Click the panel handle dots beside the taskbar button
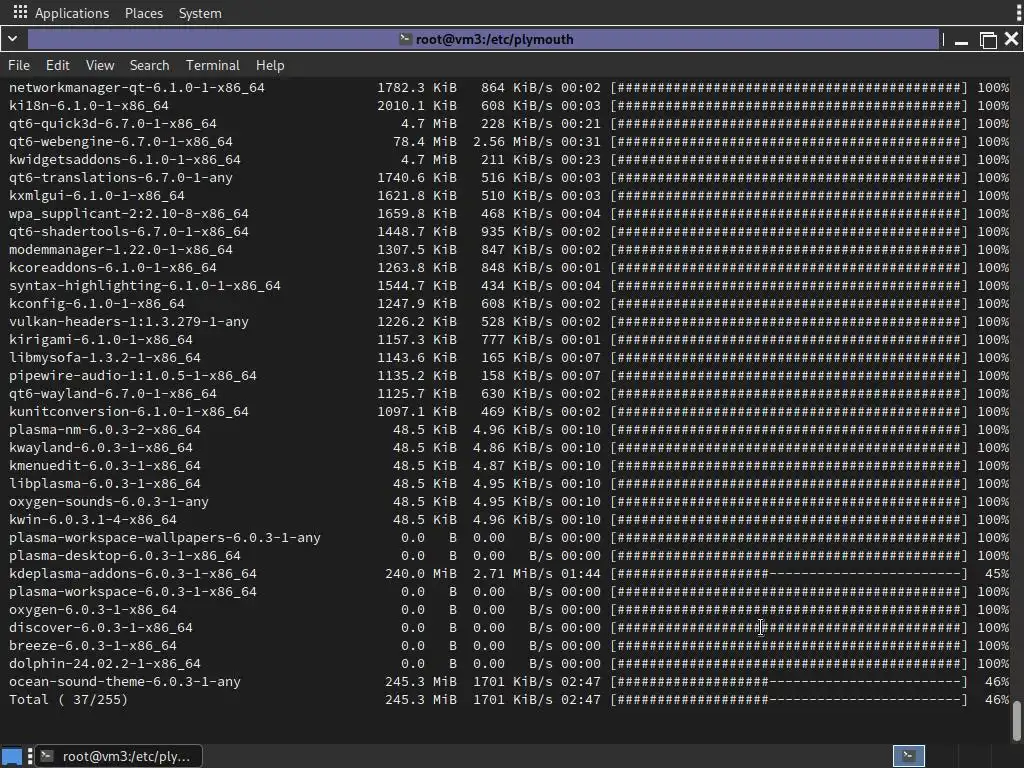The width and height of the screenshot is (1024, 768). coord(30,756)
